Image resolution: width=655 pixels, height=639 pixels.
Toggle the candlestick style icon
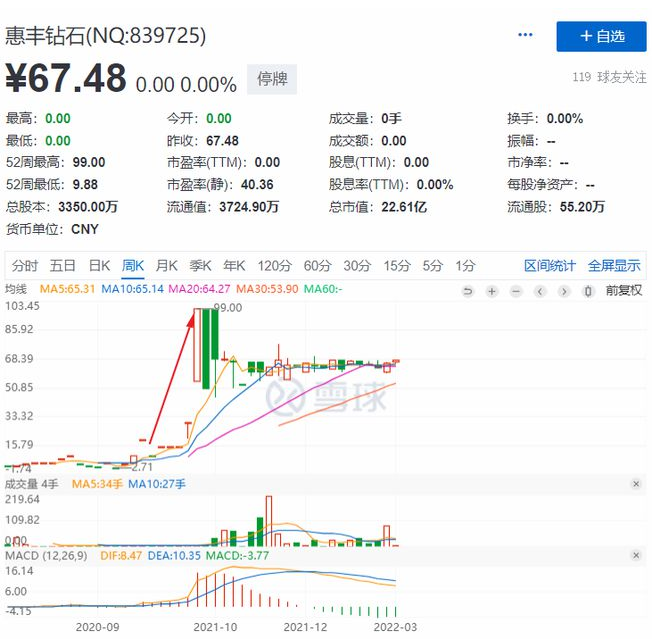(588, 291)
